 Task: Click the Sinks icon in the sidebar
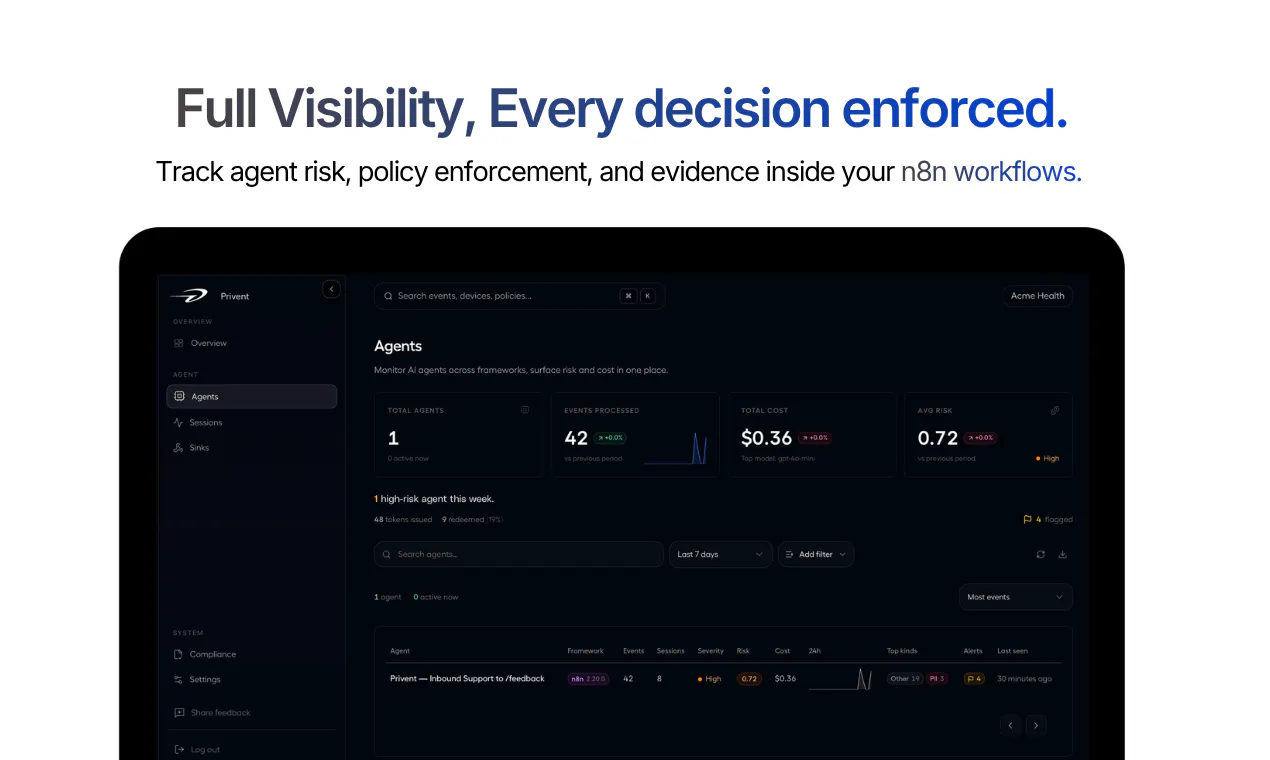point(178,448)
